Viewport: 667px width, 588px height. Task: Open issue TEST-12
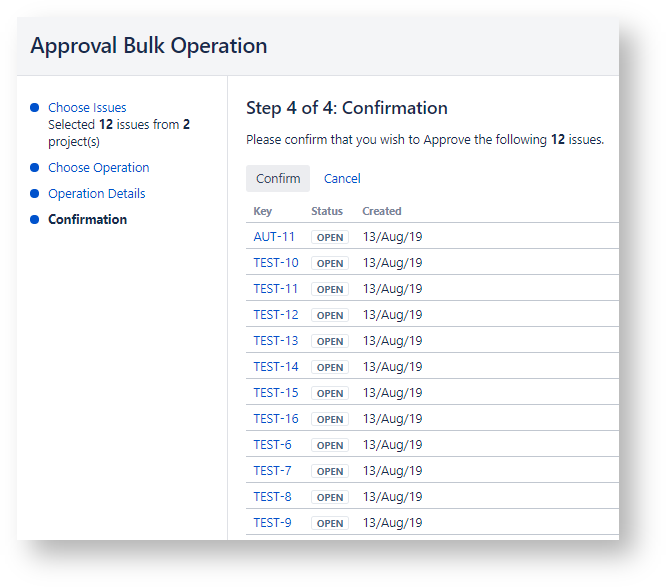276,315
